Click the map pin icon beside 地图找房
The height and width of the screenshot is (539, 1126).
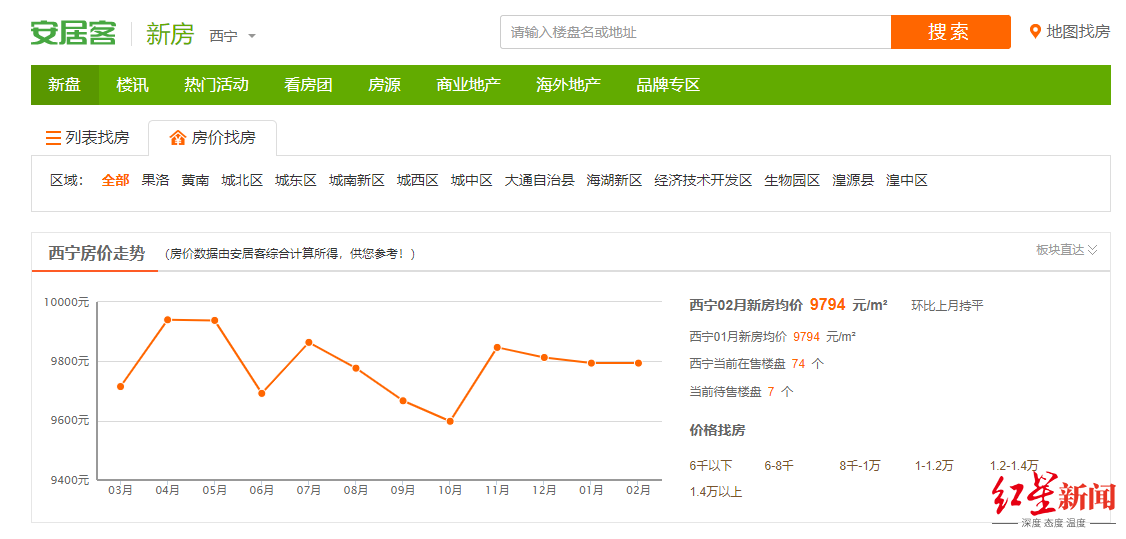[1035, 32]
